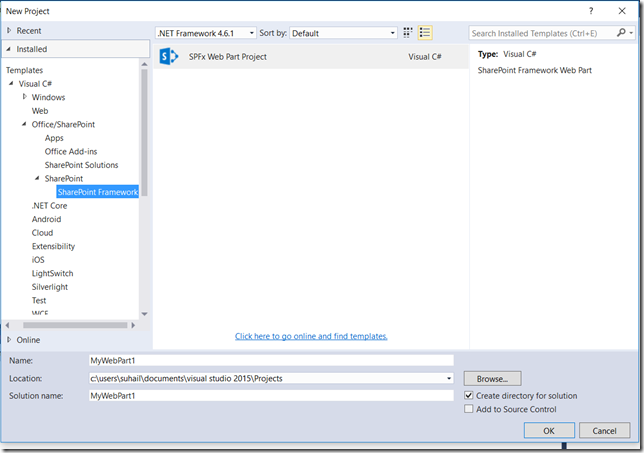
Task: Select SPFx Web Part Project template
Action: 311,57
